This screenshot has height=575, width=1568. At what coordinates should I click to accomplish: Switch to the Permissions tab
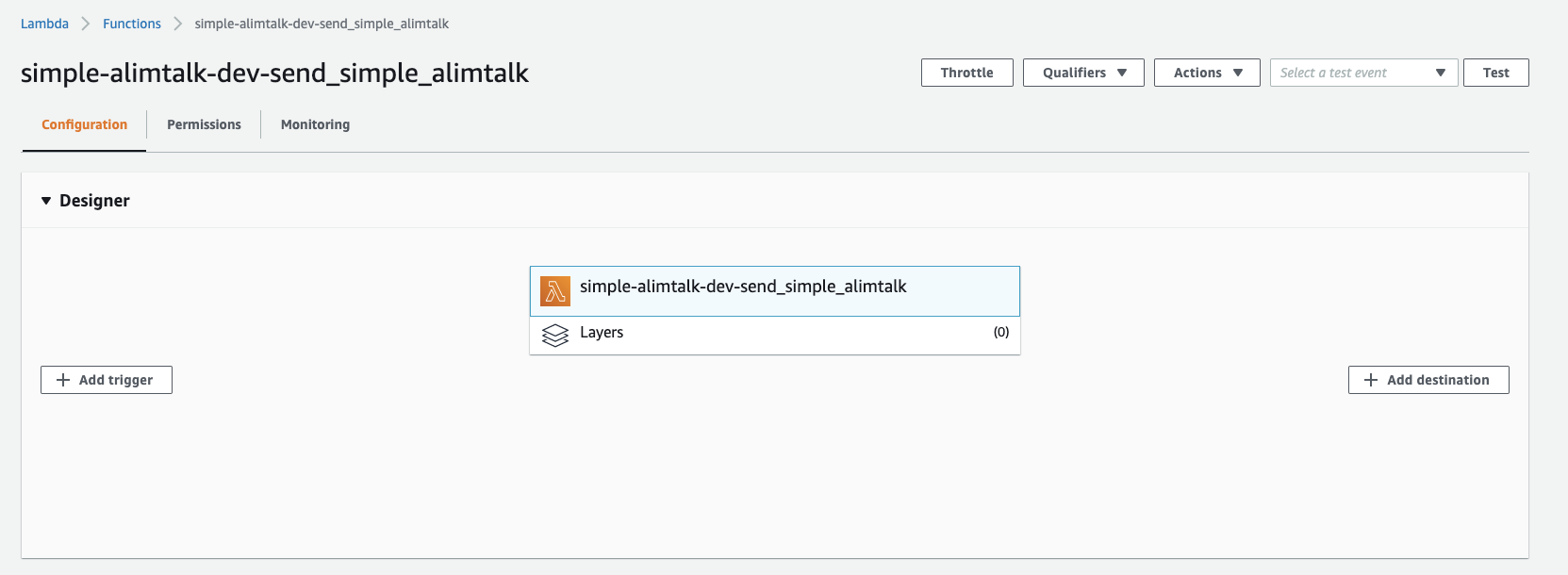pos(204,123)
